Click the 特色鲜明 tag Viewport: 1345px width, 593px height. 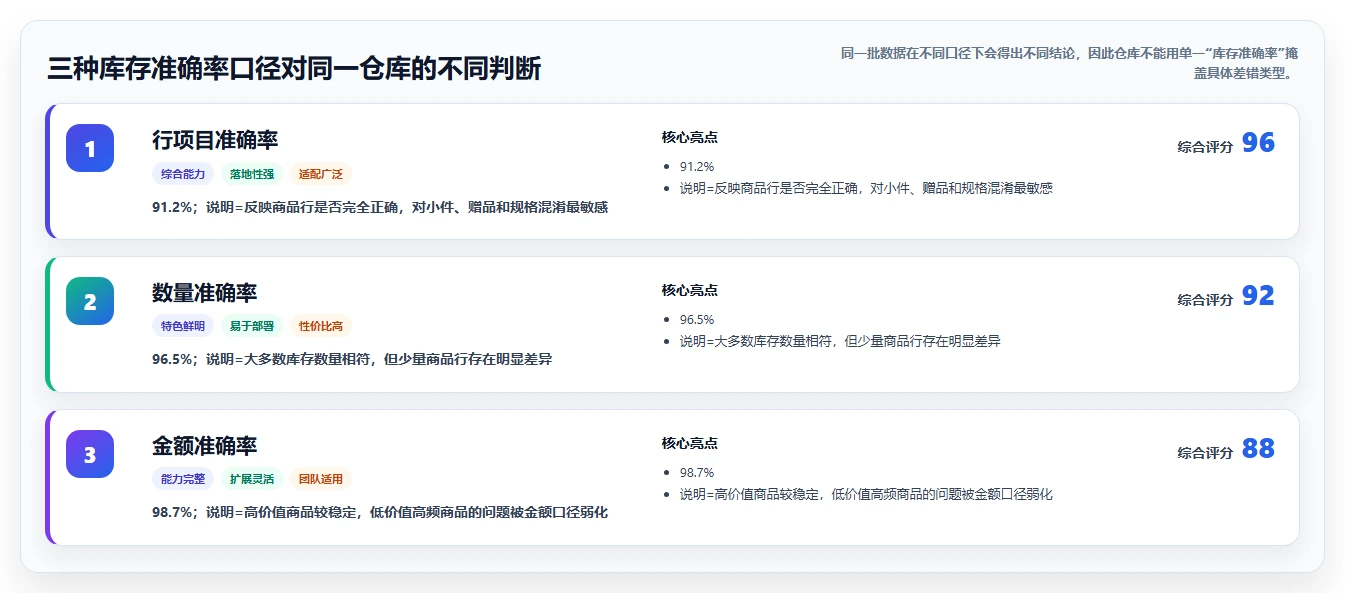[183, 326]
